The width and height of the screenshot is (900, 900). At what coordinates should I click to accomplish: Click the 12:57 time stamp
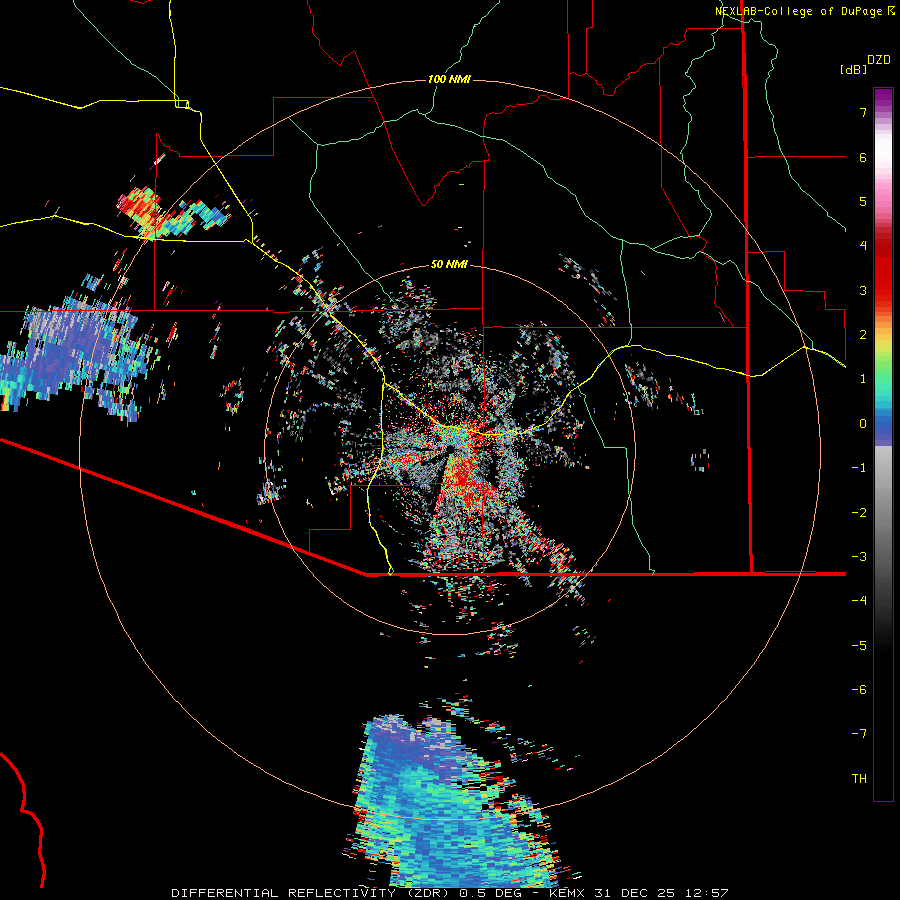click(x=707, y=893)
